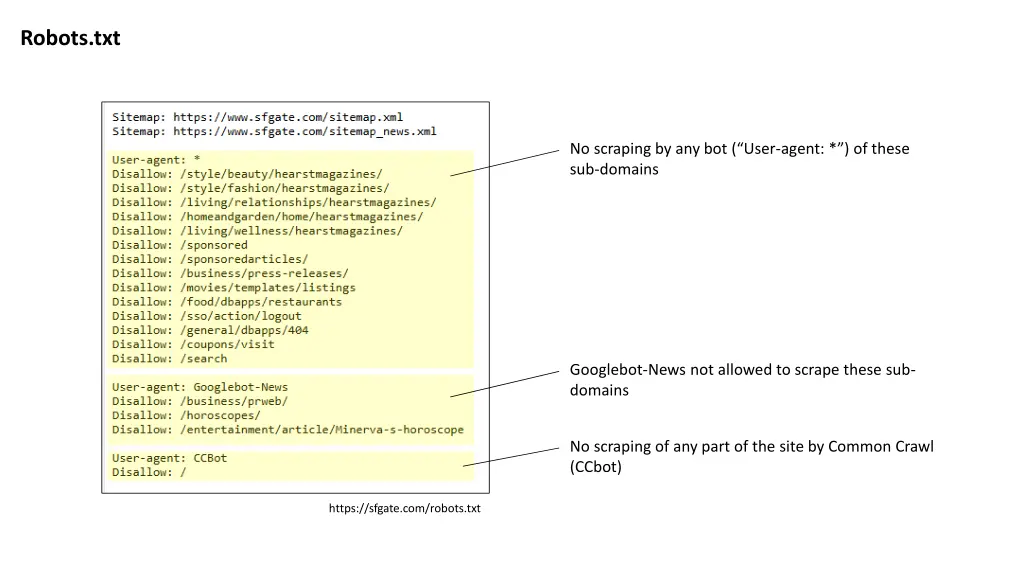Select the 'User-agent: Googlebot-News' line

coord(200,387)
